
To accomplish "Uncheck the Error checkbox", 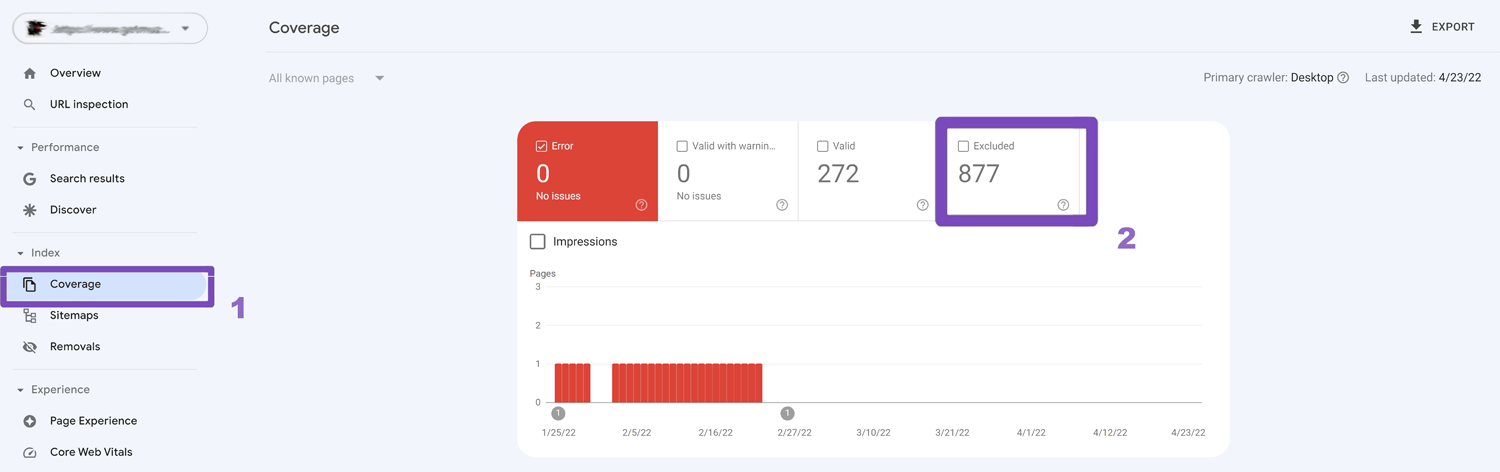I will [x=541, y=146].
